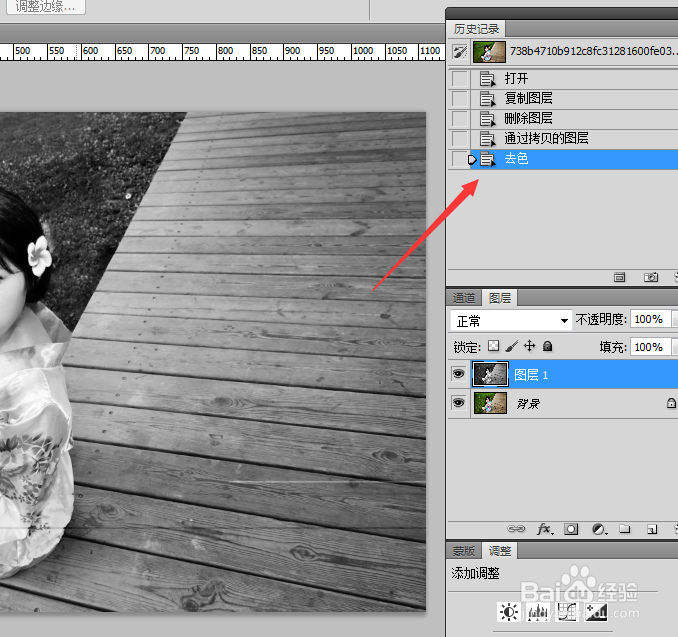This screenshot has height=637, width=678.
Task: Select the 图层 tab
Action: [x=500, y=298]
